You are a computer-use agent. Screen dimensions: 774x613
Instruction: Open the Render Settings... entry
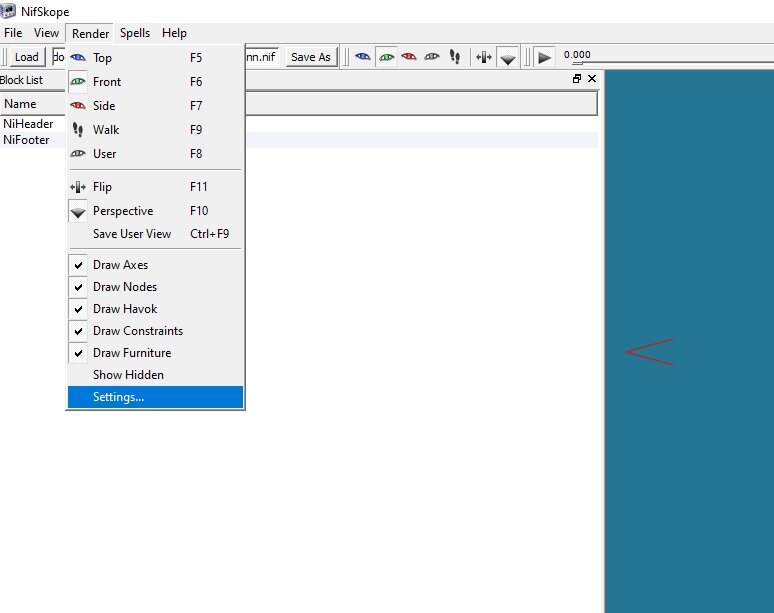(155, 397)
